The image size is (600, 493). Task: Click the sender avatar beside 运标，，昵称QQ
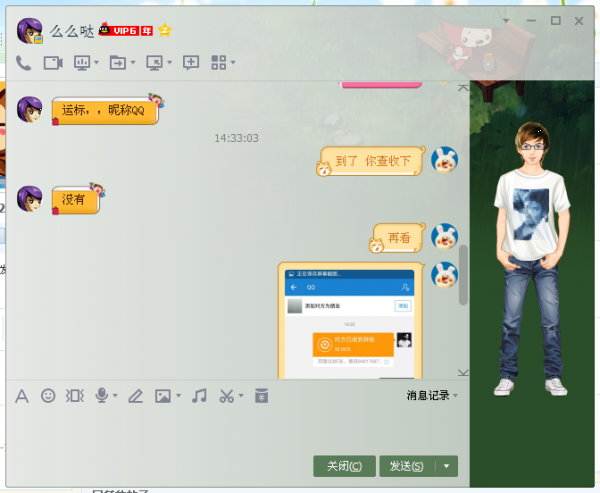(x=29, y=109)
